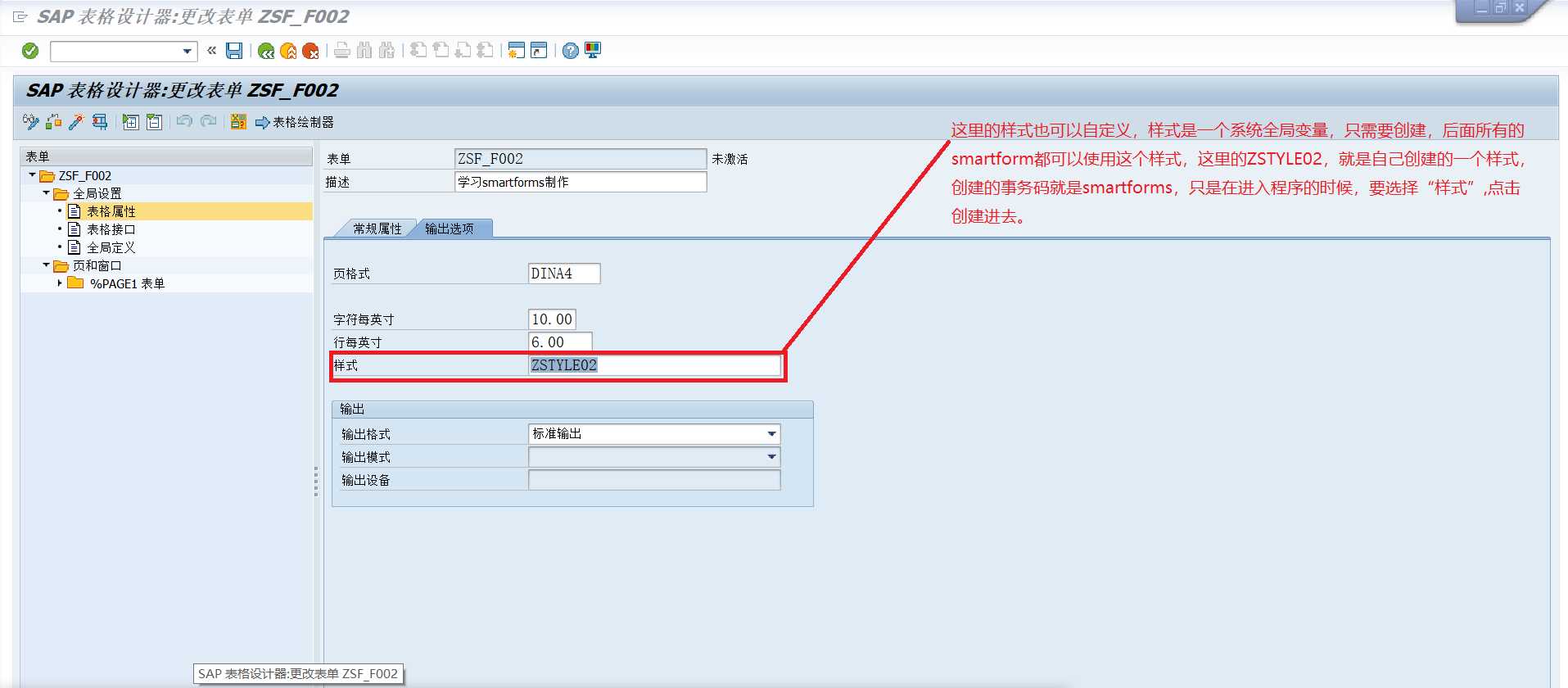Image resolution: width=1568 pixels, height=688 pixels.
Task: Open Customize Local Layout monitor icon
Action: click(593, 51)
